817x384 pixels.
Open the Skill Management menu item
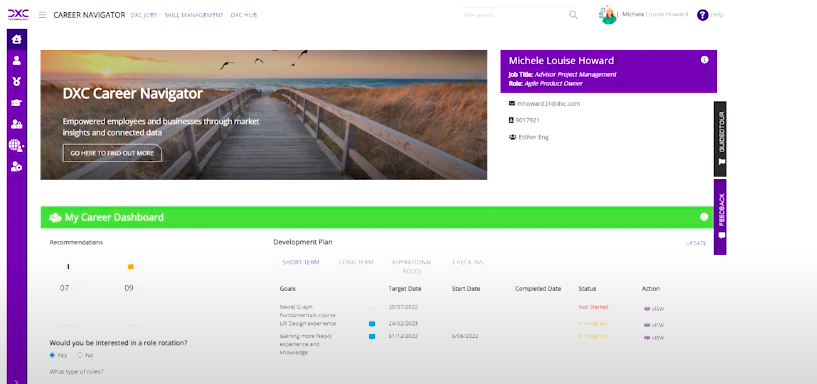(194, 15)
